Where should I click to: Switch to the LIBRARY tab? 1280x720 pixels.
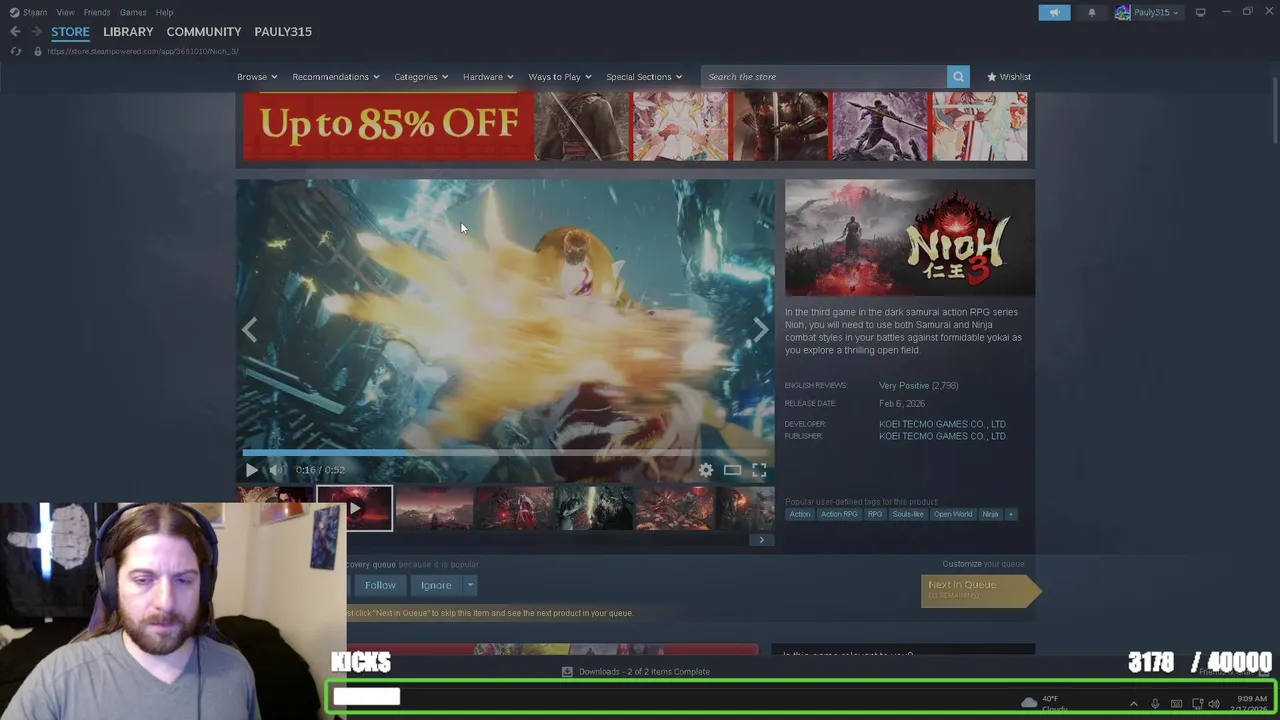128,32
